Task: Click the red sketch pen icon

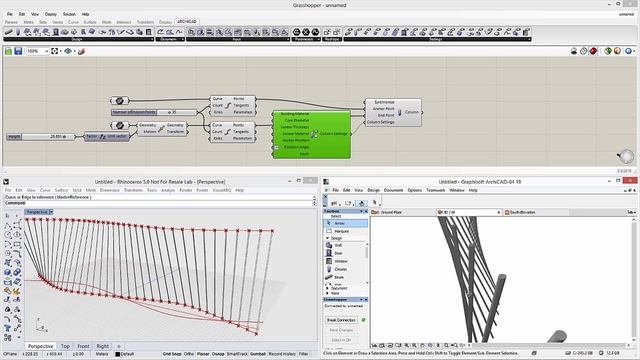Action: click(x=82, y=51)
